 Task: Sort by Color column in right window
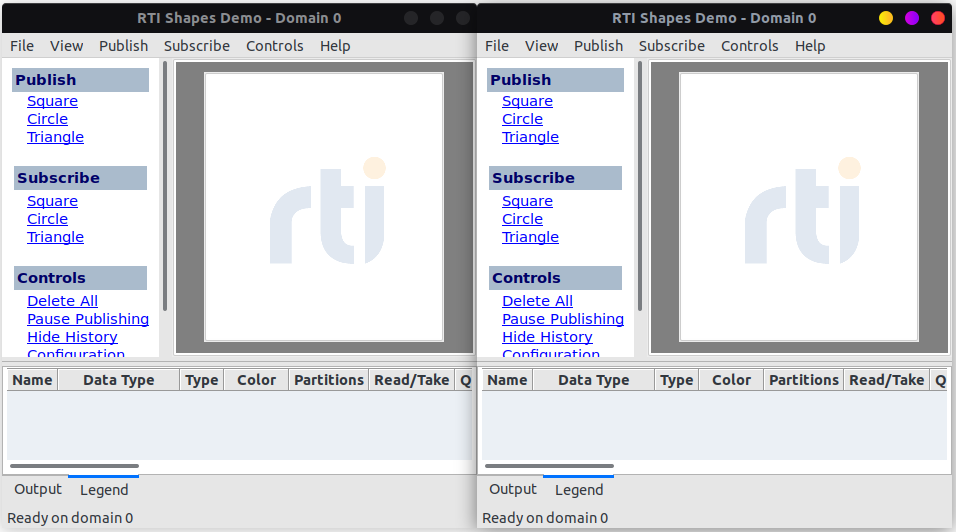click(x=732, y=380)
